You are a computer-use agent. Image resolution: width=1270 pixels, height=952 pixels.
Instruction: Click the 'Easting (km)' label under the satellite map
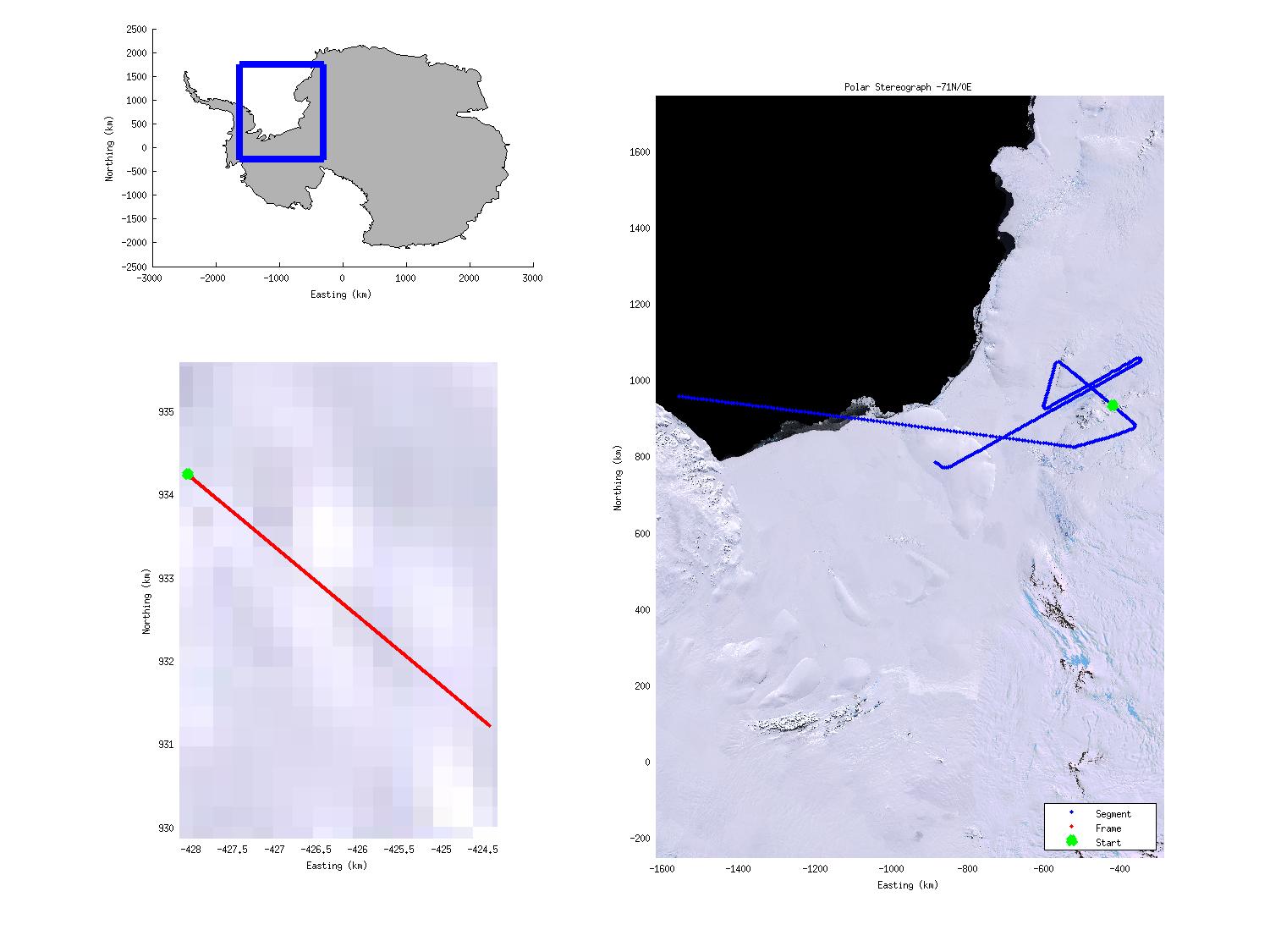tap(908, 885)
